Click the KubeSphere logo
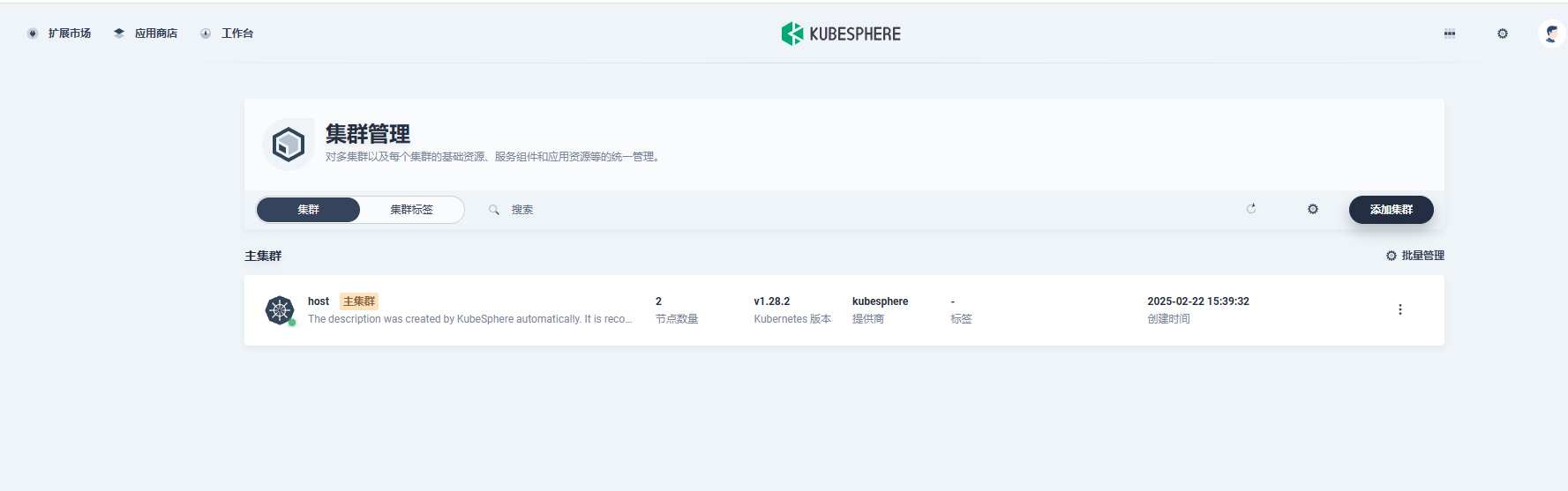1568x491 pixels. [x=841, y=33]
